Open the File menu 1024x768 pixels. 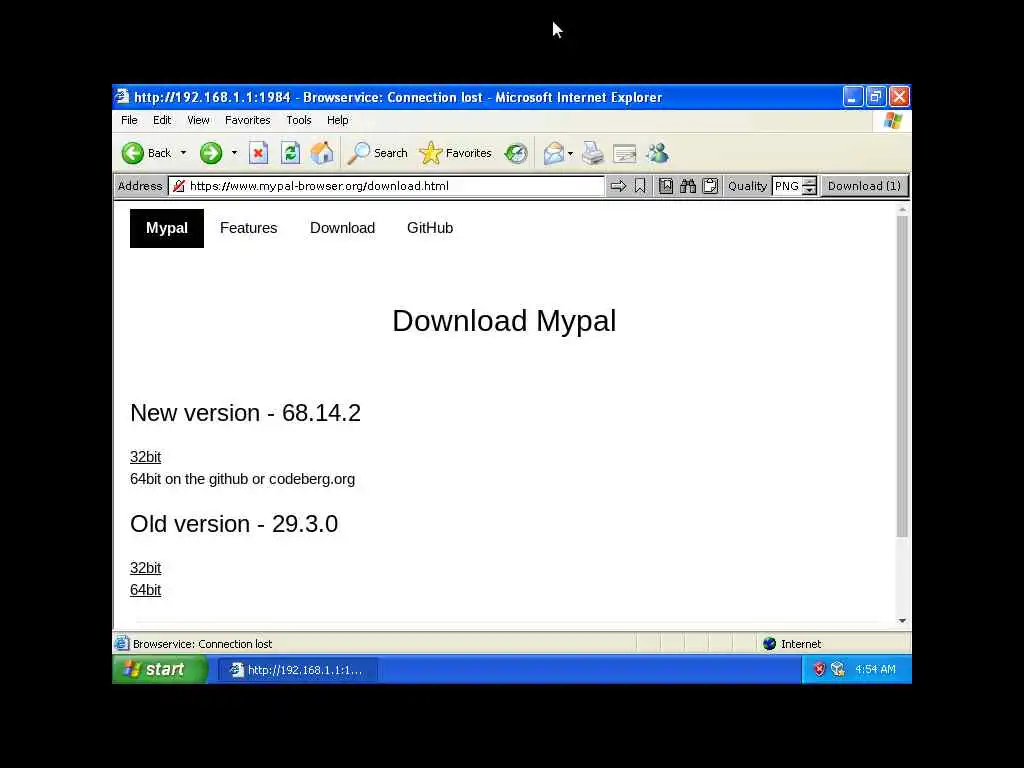click(129, 120)
